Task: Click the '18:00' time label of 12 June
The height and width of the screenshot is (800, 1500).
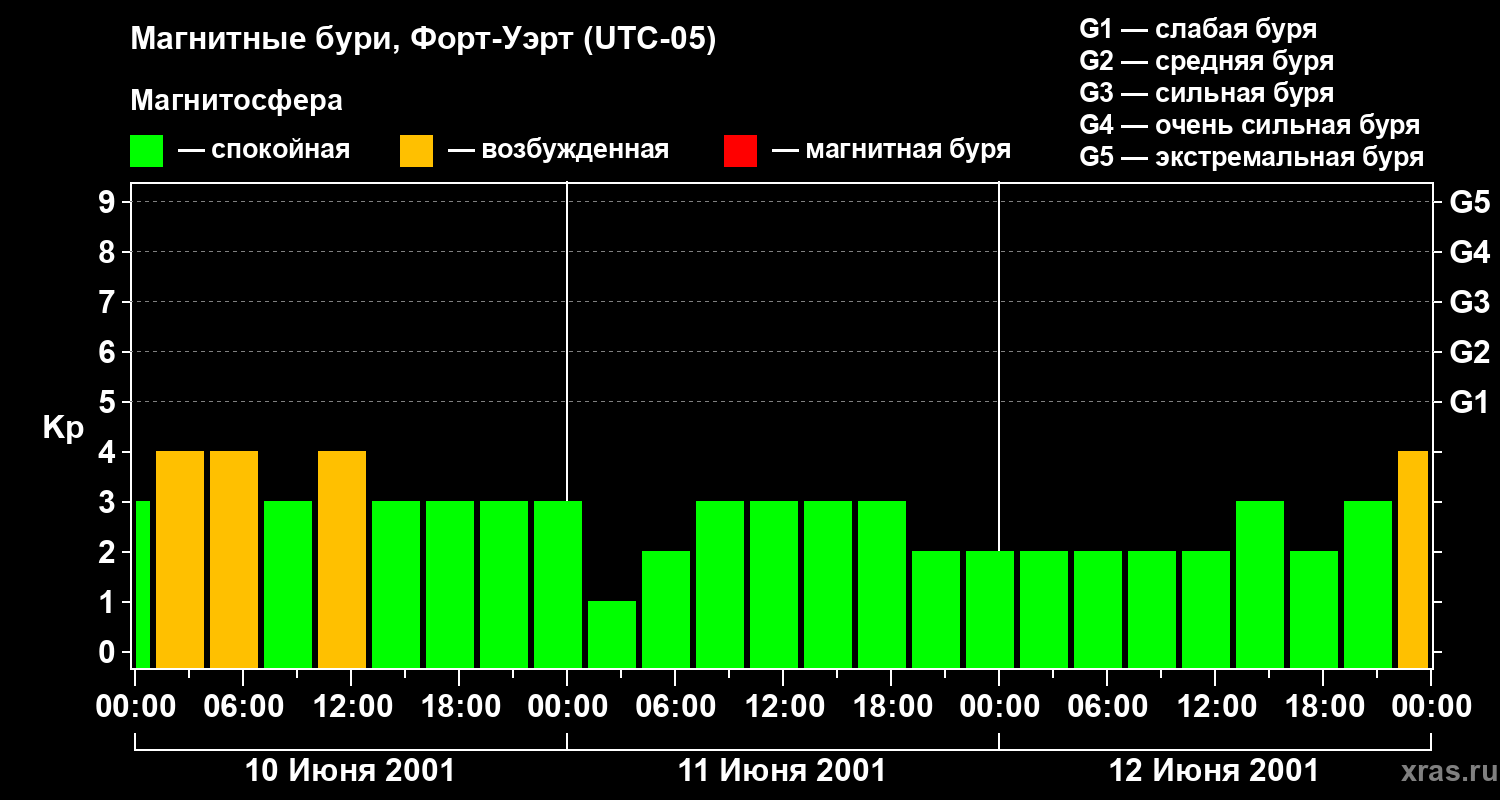Action: [1324, 706]
